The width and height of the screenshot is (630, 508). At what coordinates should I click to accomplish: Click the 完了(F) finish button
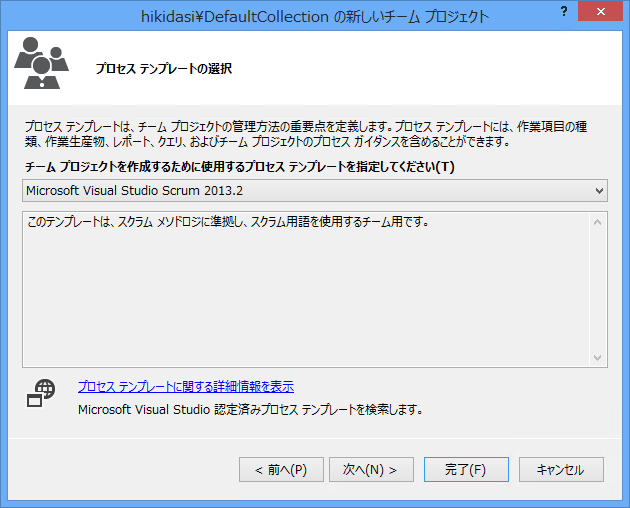466,469
